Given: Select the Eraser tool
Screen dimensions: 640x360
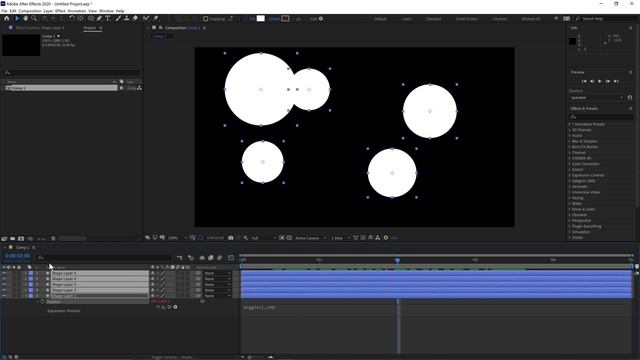Looking at the screenshot, I should [x=135, y=18].
